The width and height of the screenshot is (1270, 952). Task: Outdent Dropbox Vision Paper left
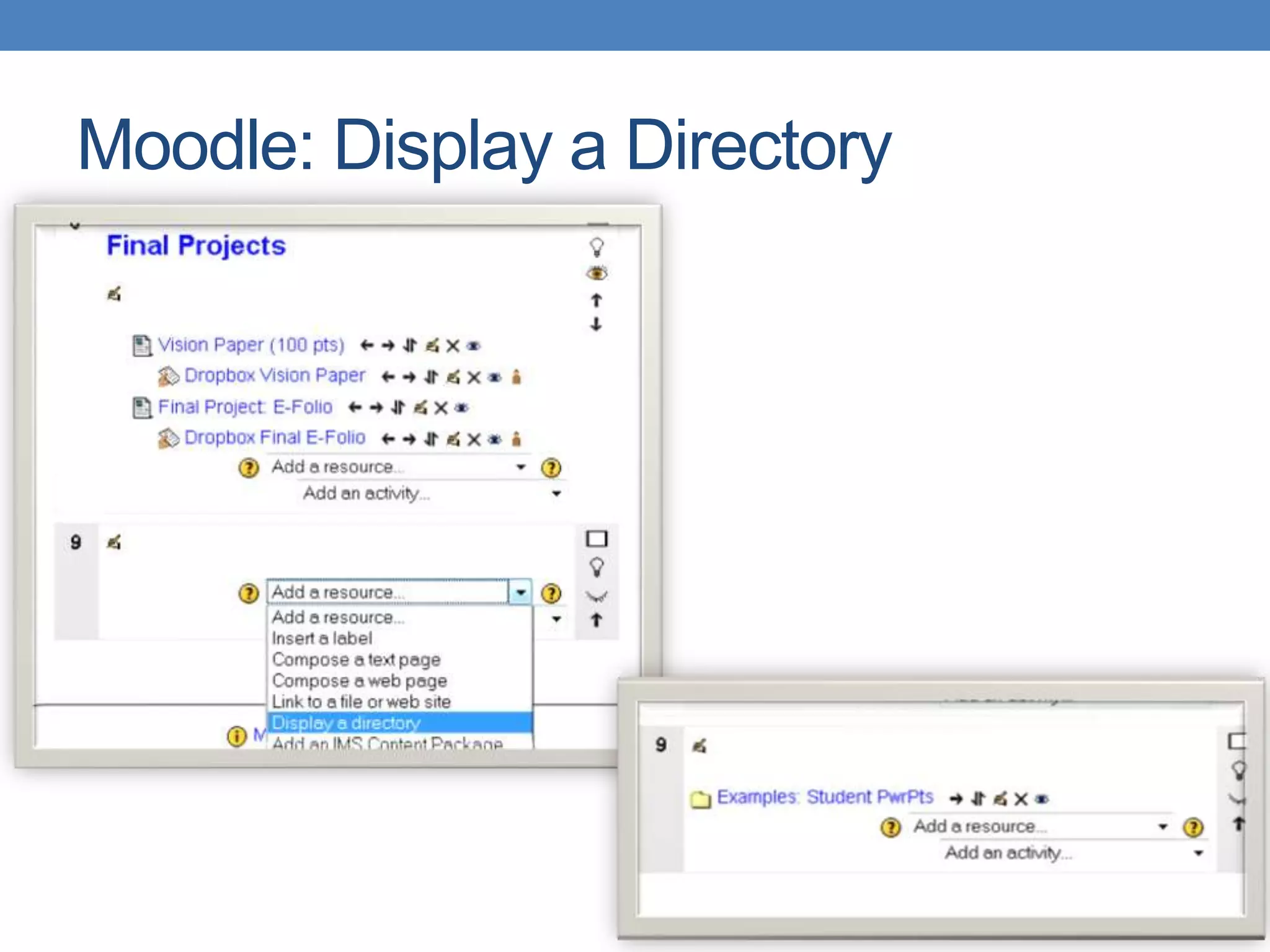point(388,377)
